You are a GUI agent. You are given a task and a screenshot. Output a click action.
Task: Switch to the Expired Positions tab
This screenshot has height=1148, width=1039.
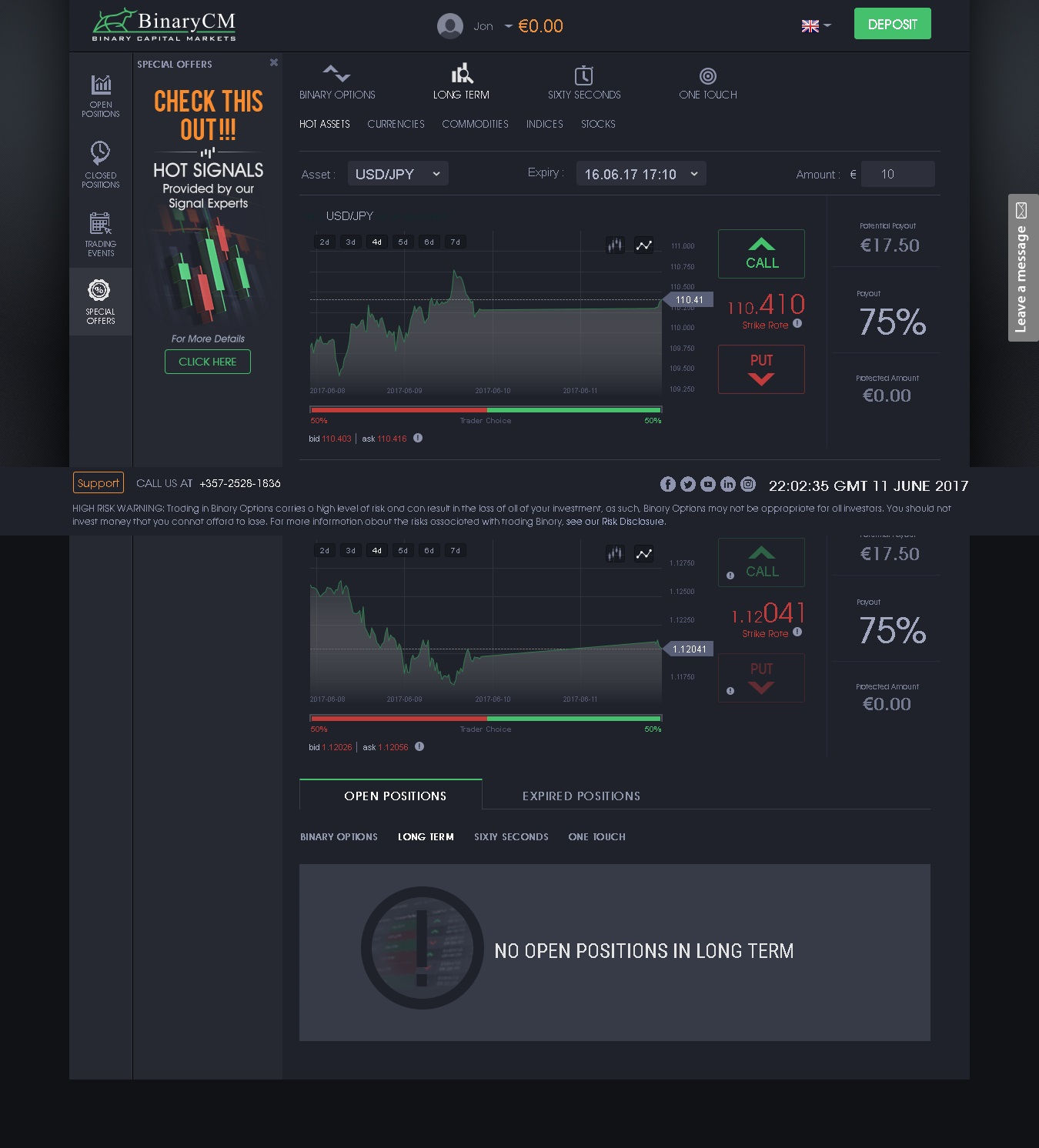[x=581, y=796]
